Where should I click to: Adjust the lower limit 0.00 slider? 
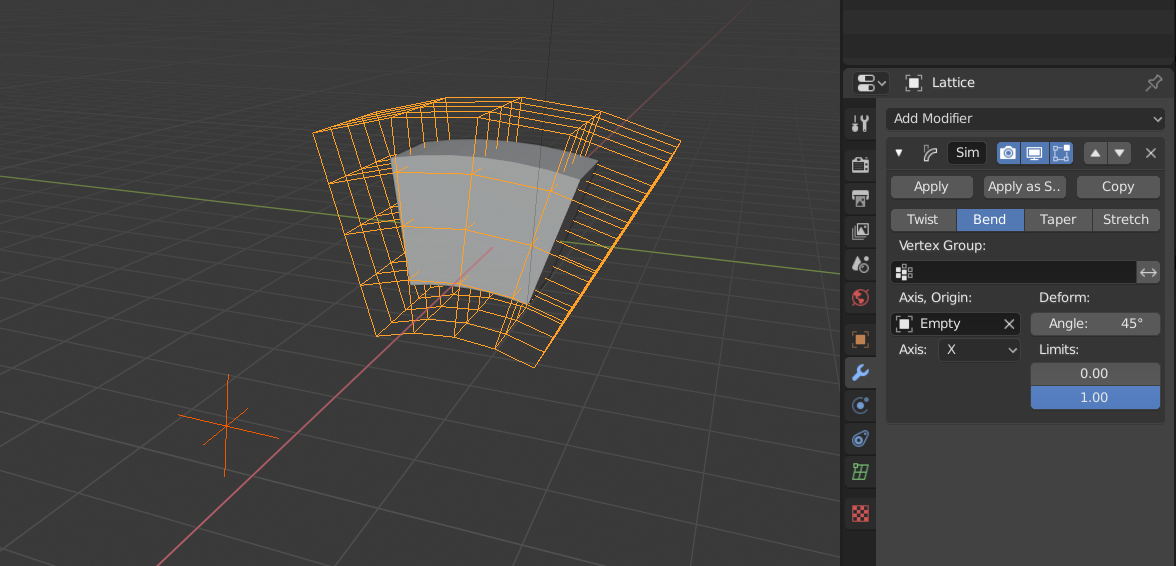[x=1095, y=373]
